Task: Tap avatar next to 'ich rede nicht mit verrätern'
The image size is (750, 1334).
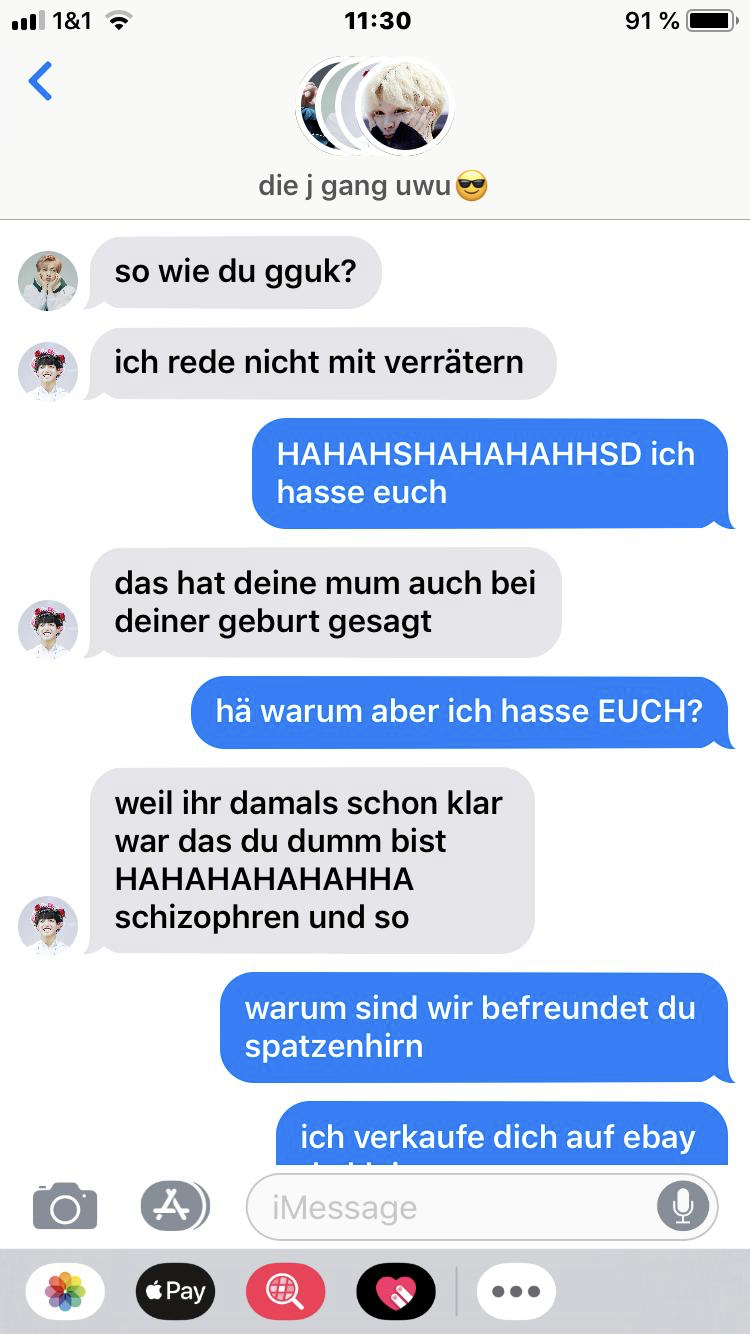Action: click(48, 372)
